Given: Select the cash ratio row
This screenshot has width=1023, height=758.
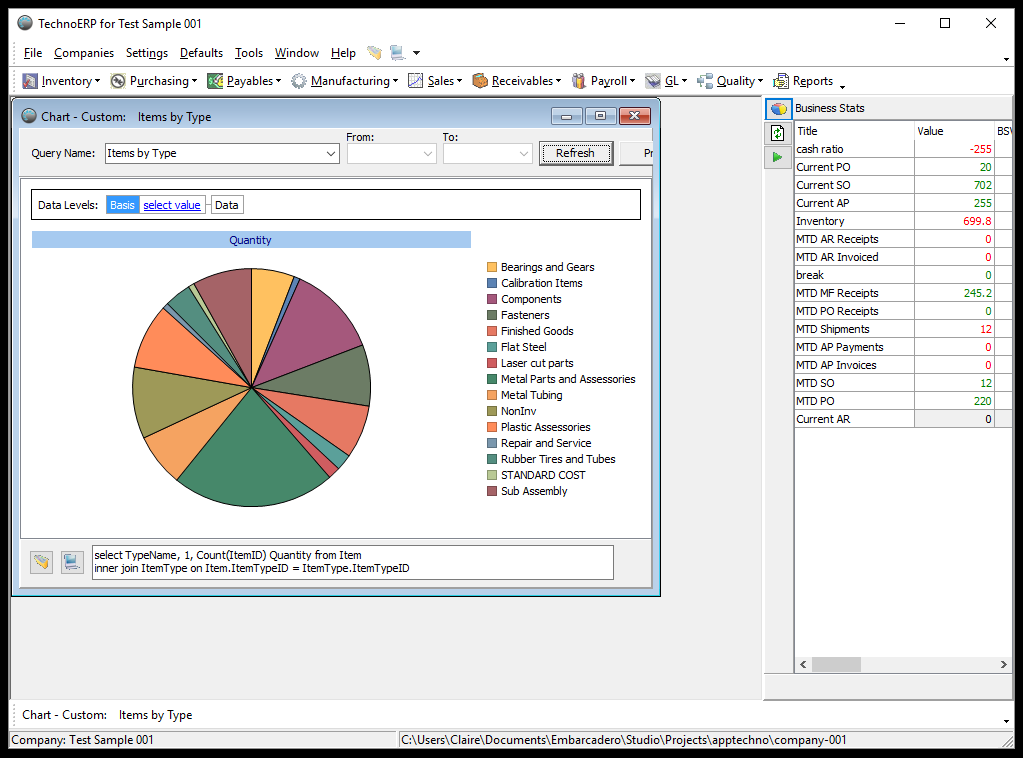Looking at the screenshot, I should pyautogui.click(x=903, y=149).
